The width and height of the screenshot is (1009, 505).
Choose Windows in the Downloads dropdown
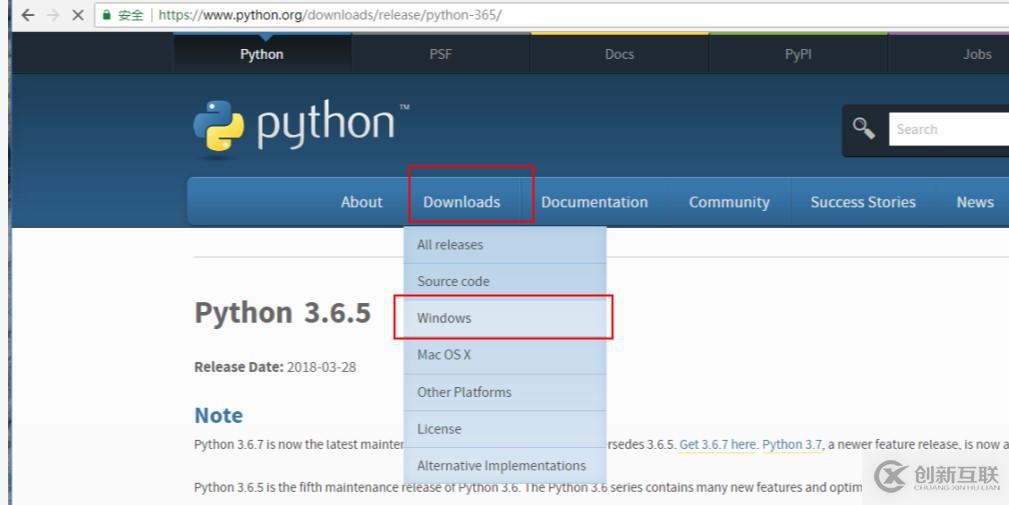[505, 318]
